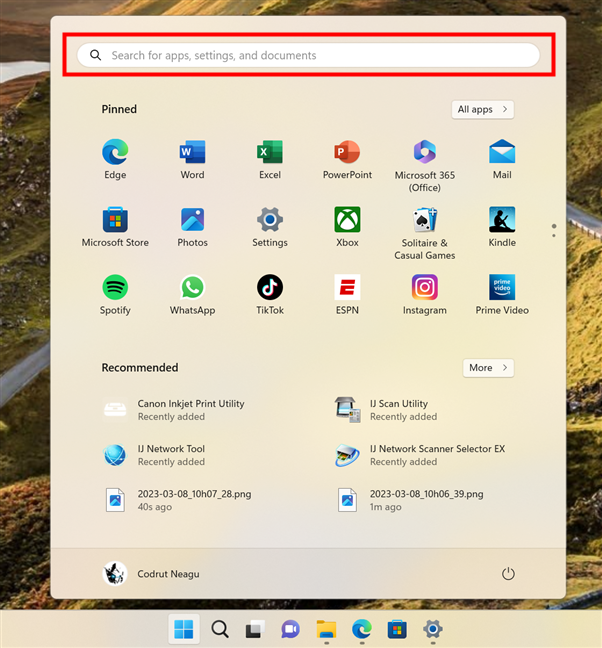602x648 pixels.
Task: Click the Start menu search field
Action: tap(308, 55)
